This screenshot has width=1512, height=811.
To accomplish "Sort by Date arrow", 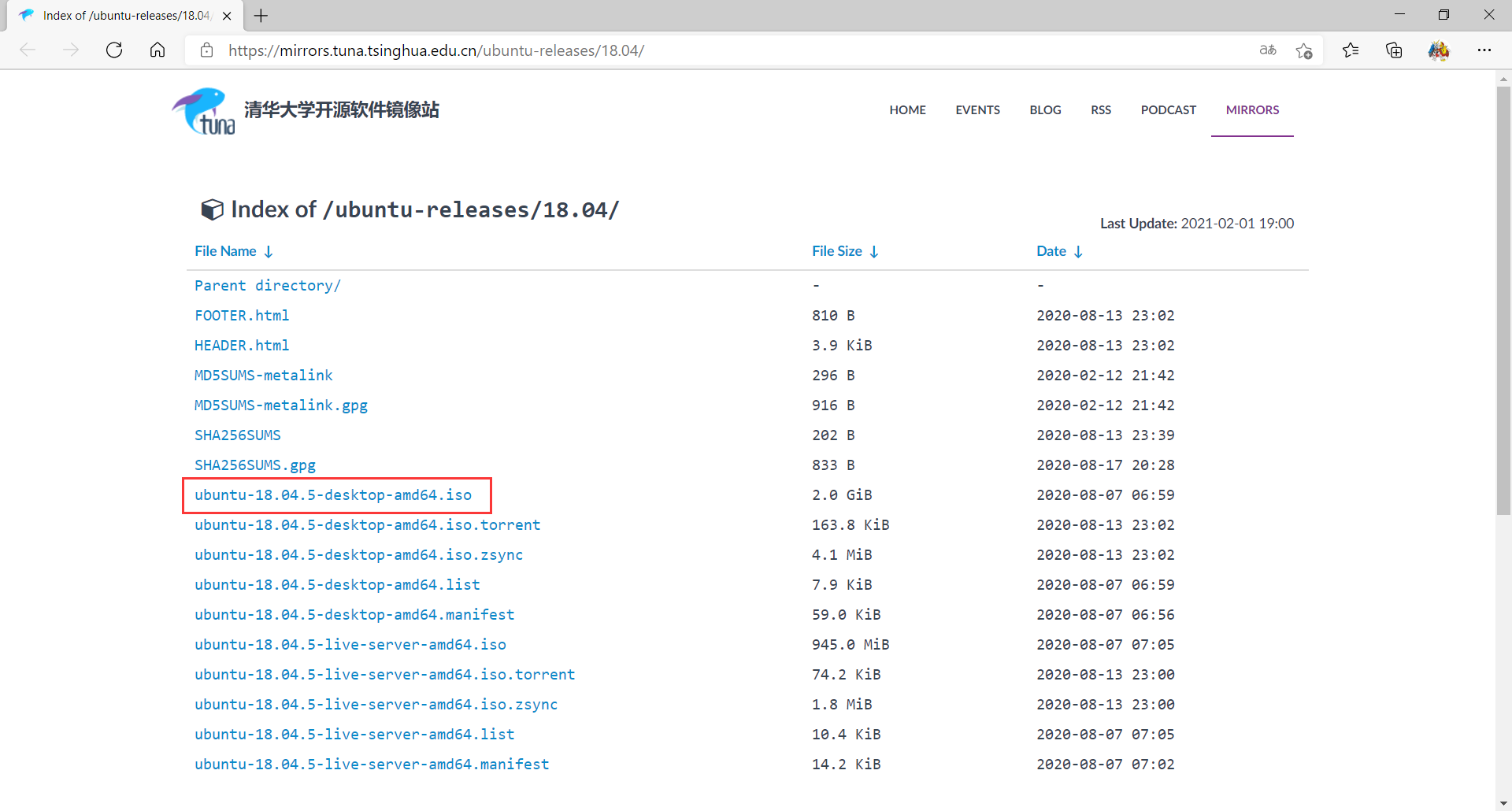I will point(1078,251).
